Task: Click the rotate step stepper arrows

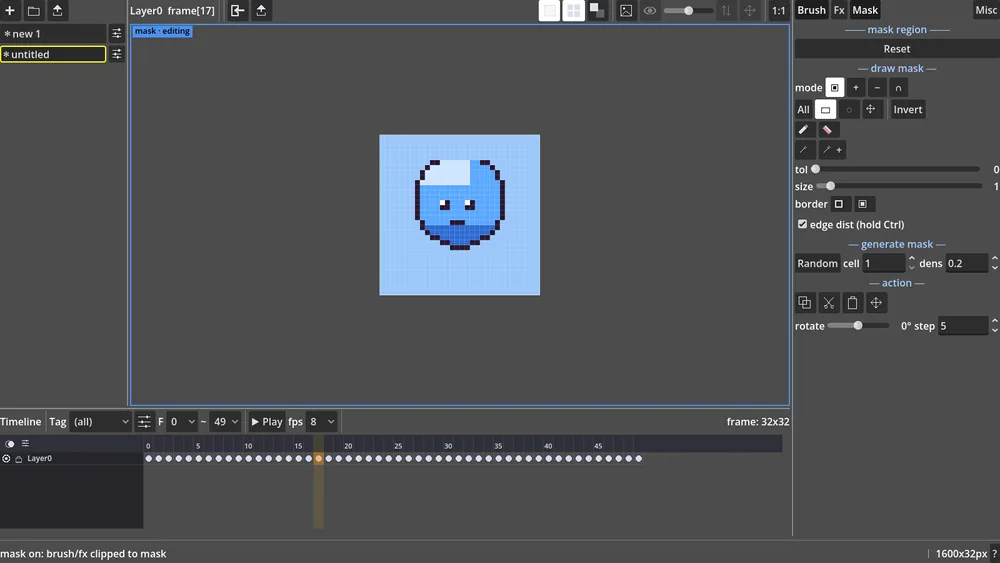Action: (994, 326)
